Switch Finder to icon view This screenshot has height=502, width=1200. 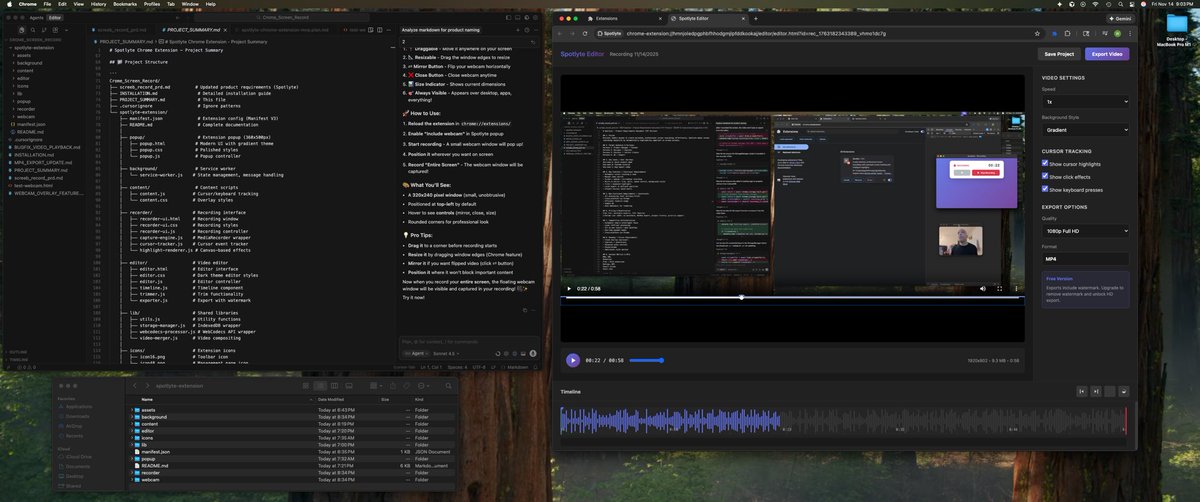click(305, 385)
